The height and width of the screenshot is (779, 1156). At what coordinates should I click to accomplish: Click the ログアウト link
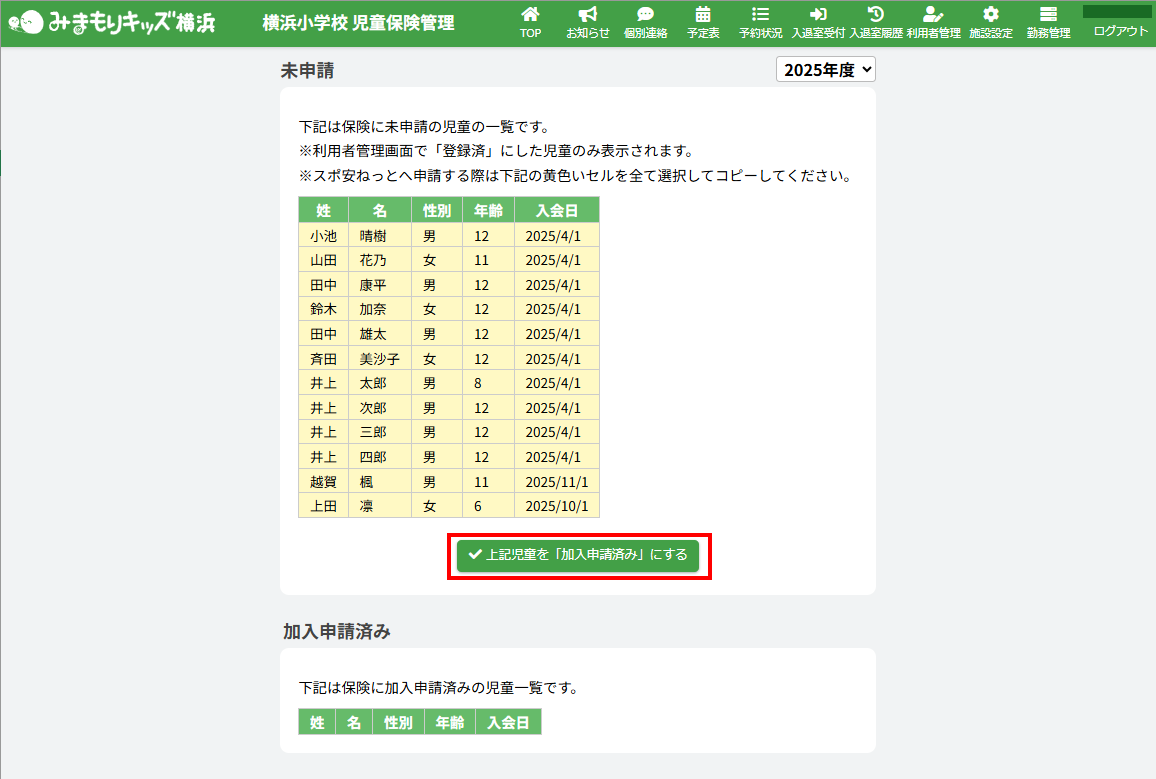(1120, 31)
